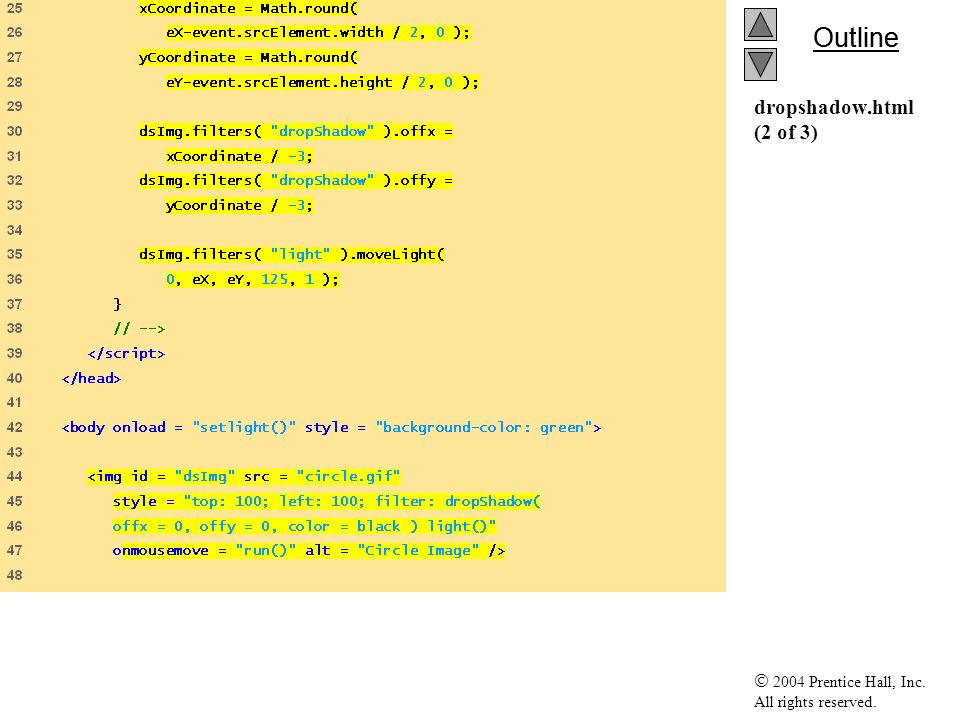Image resolution: width=960 pixels, height=720 pixels.
Task: Click the "// -->" comment line
Action: (139, 329)
